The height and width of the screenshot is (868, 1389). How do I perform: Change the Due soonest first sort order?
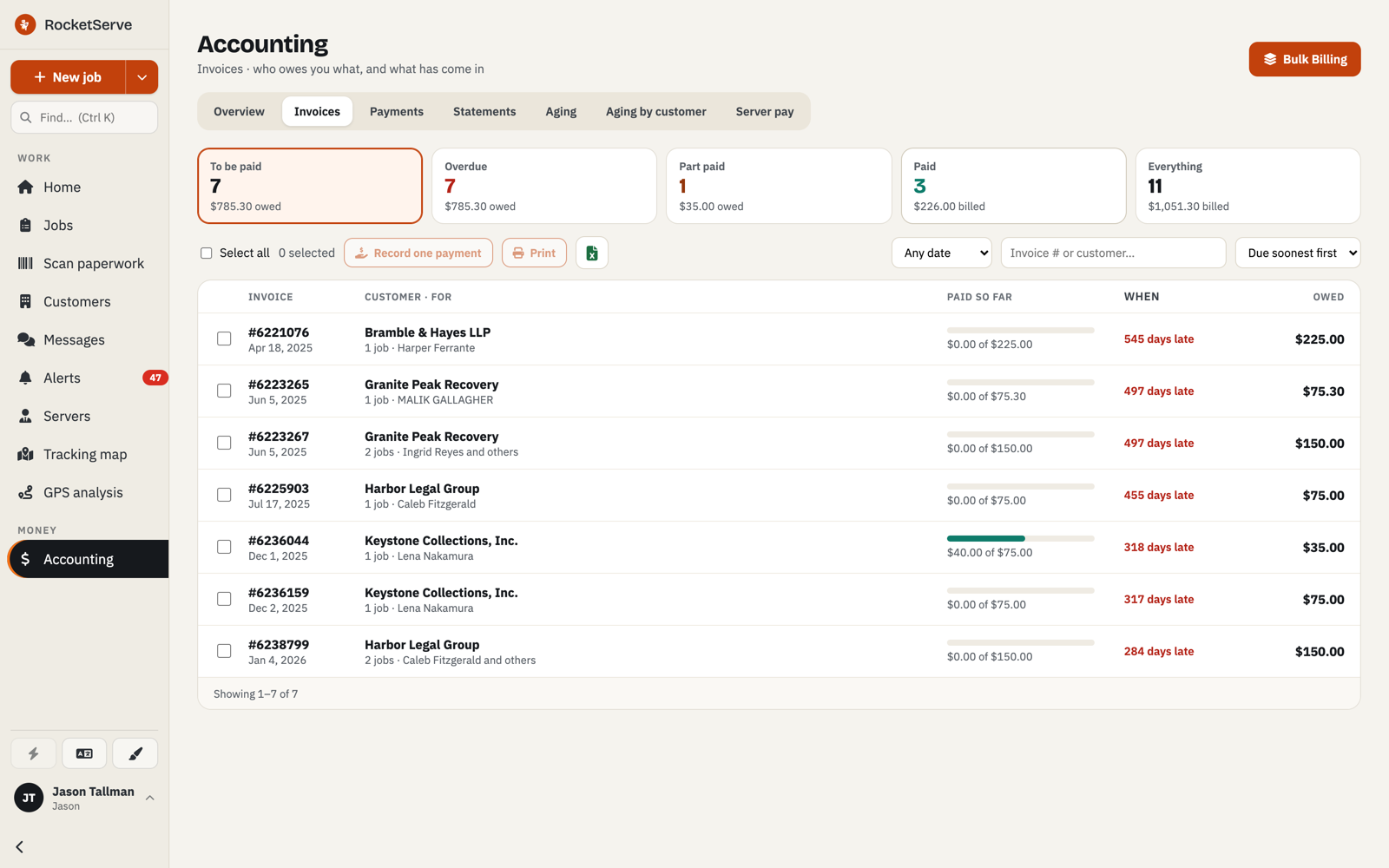[1298, 253]
